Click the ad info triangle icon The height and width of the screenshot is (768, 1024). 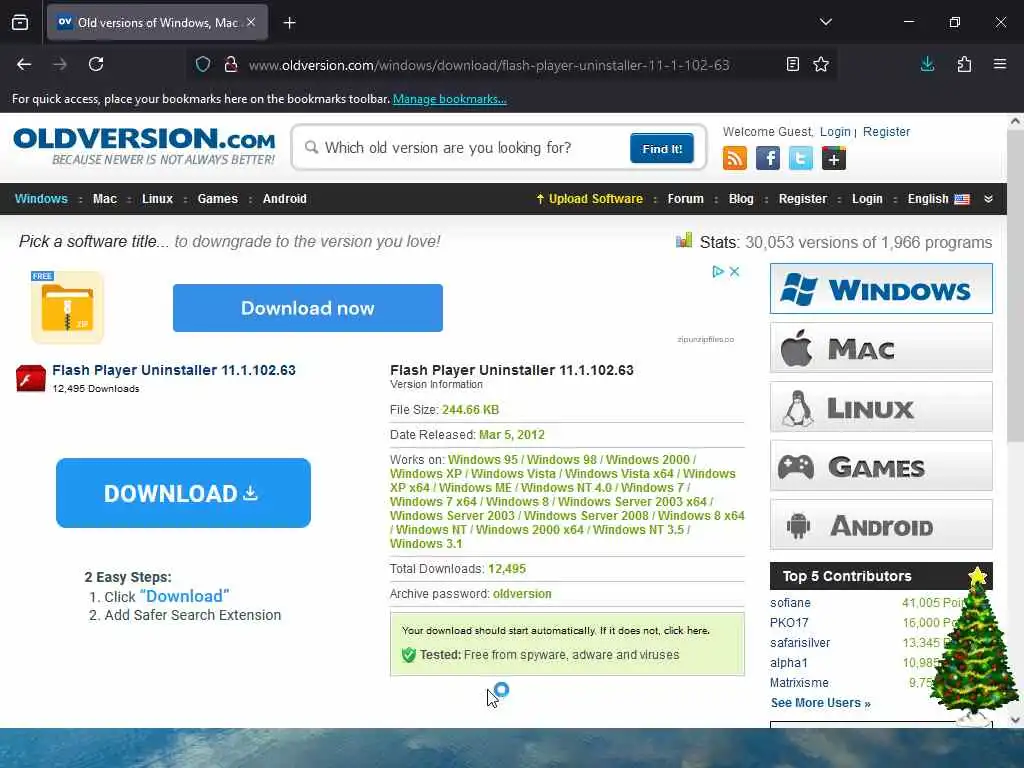718,272
